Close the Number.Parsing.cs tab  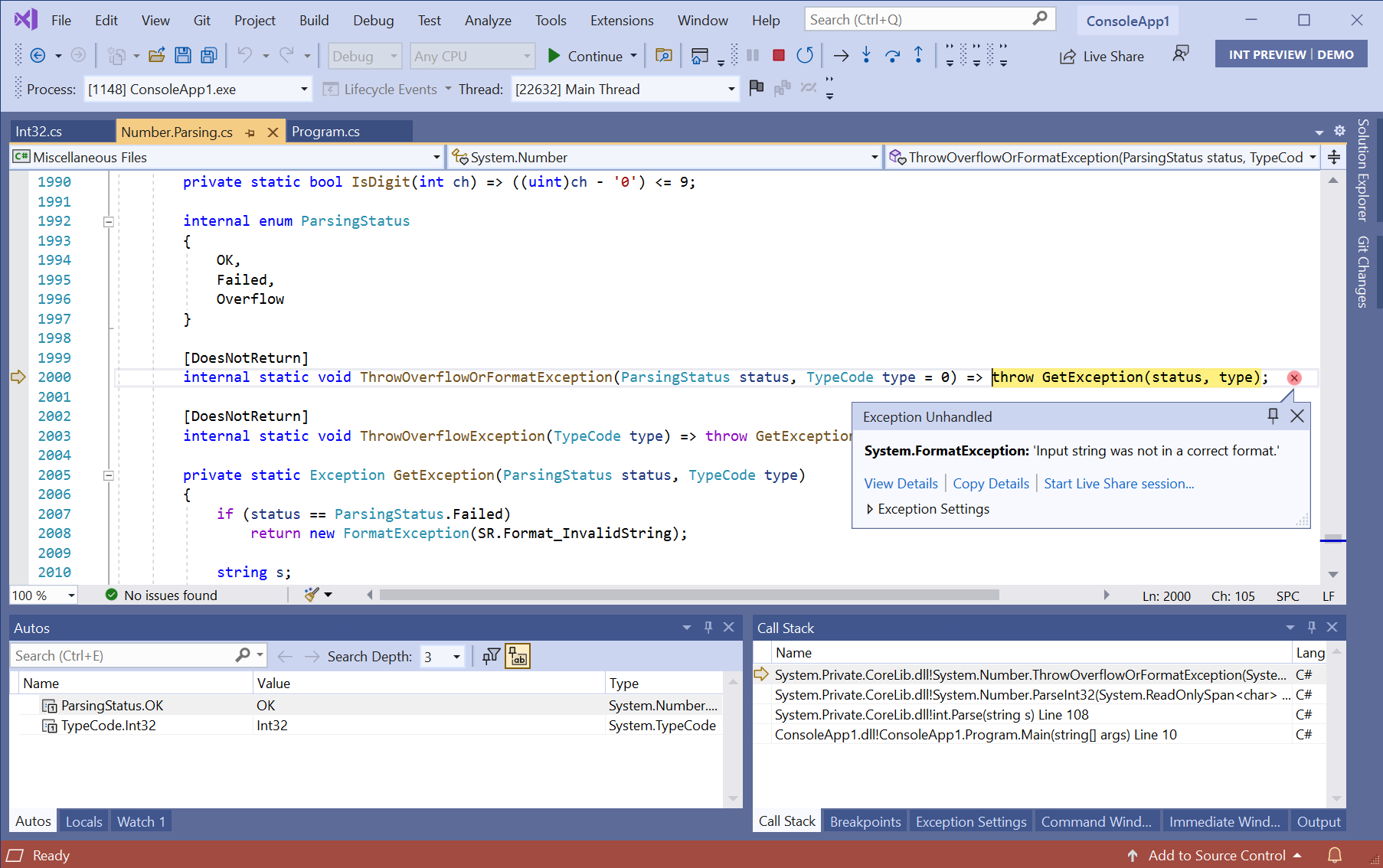point(273,132)
